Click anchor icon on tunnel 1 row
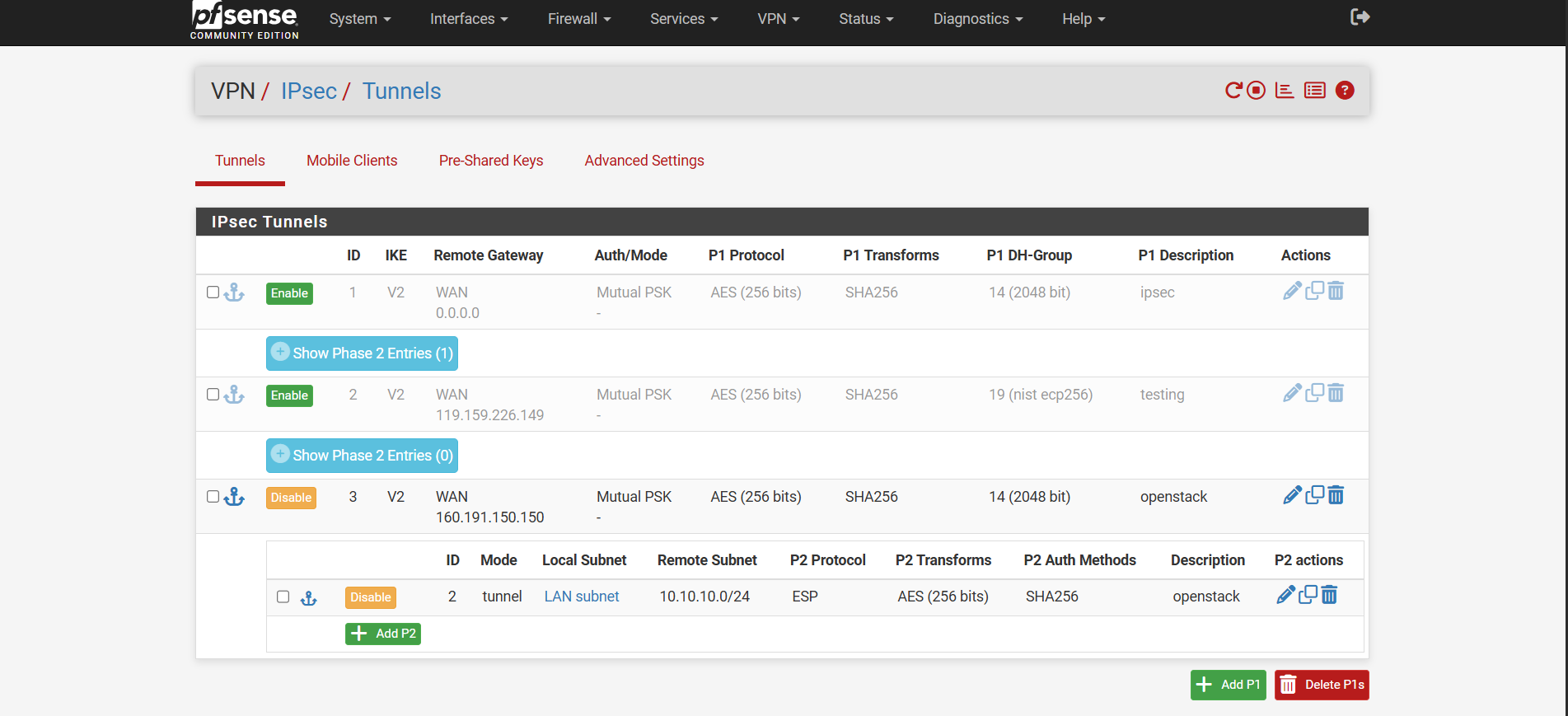This screenshot has height=716, width=1568. point(234,292)
